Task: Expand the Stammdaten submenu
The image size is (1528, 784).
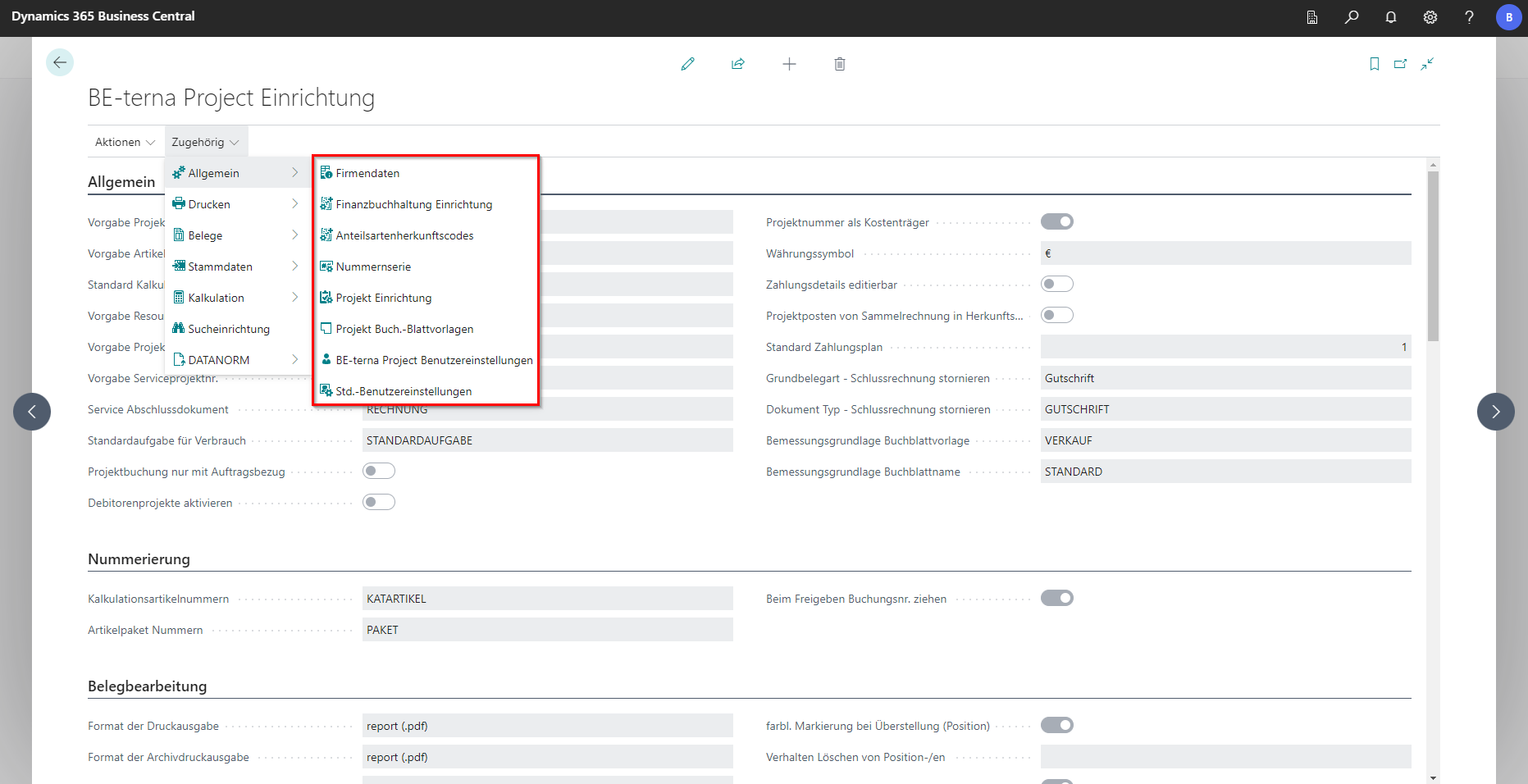Action: (236, 267)
